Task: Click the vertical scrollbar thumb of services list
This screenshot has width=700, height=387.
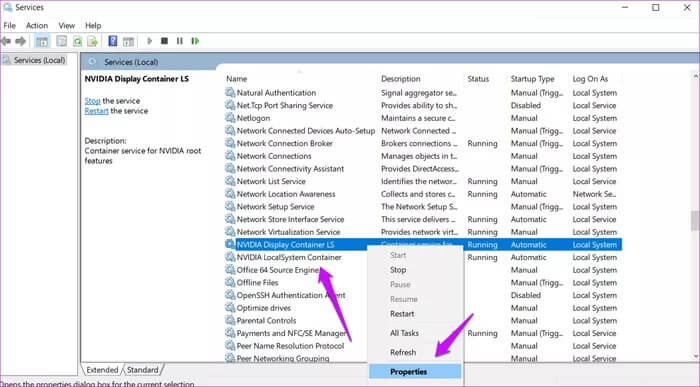Action: click(x=695, y=221)
